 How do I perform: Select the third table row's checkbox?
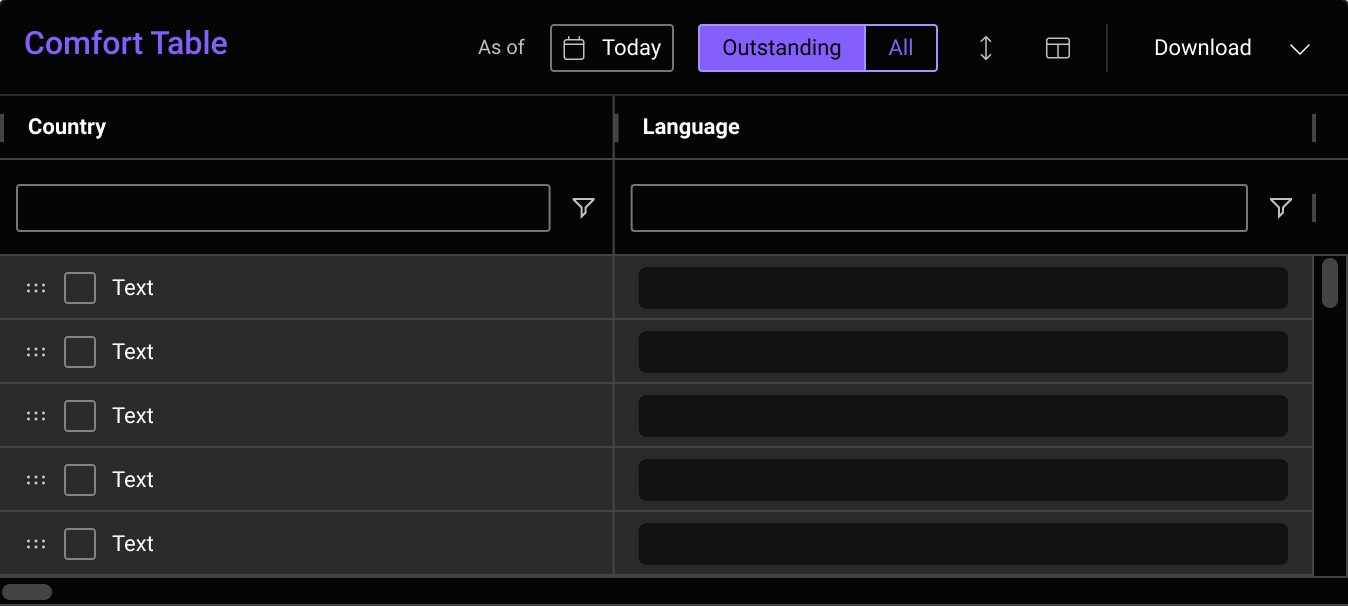click(x=80, y=416)
